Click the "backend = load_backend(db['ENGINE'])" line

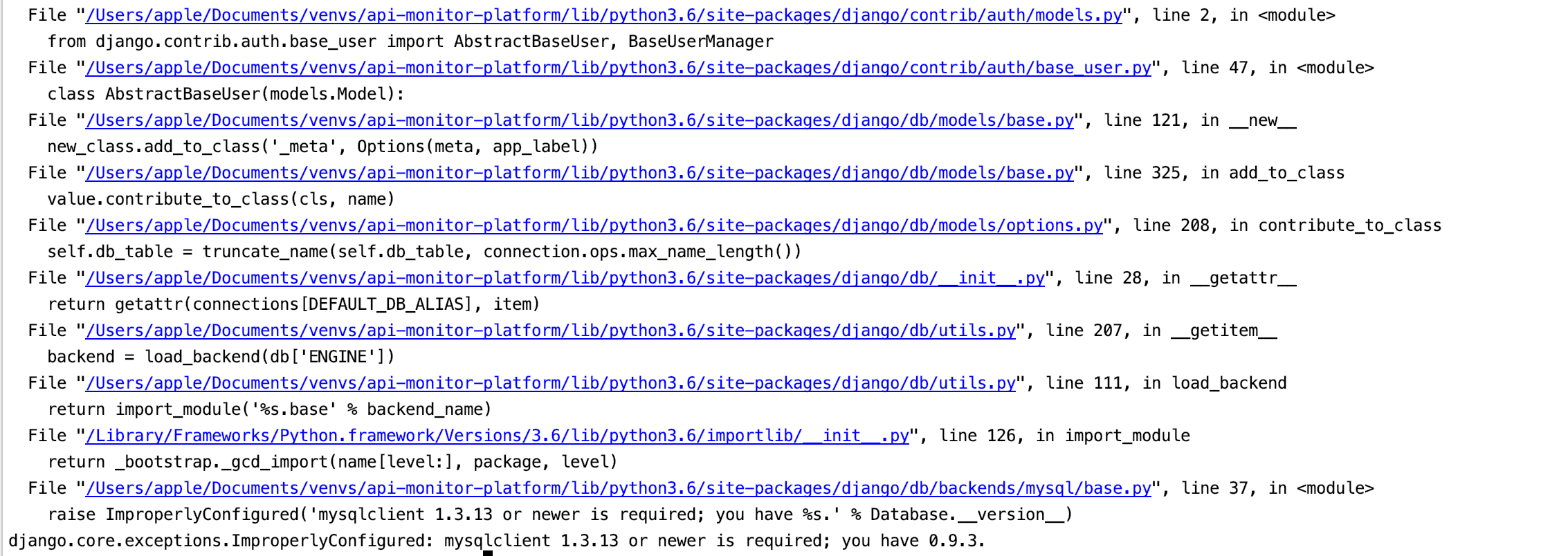221,357
